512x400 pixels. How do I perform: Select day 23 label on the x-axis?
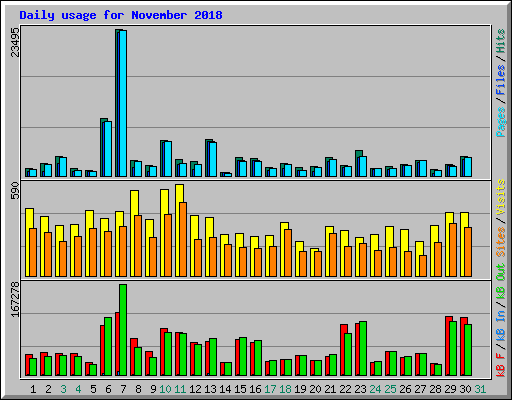pos(360,389)
